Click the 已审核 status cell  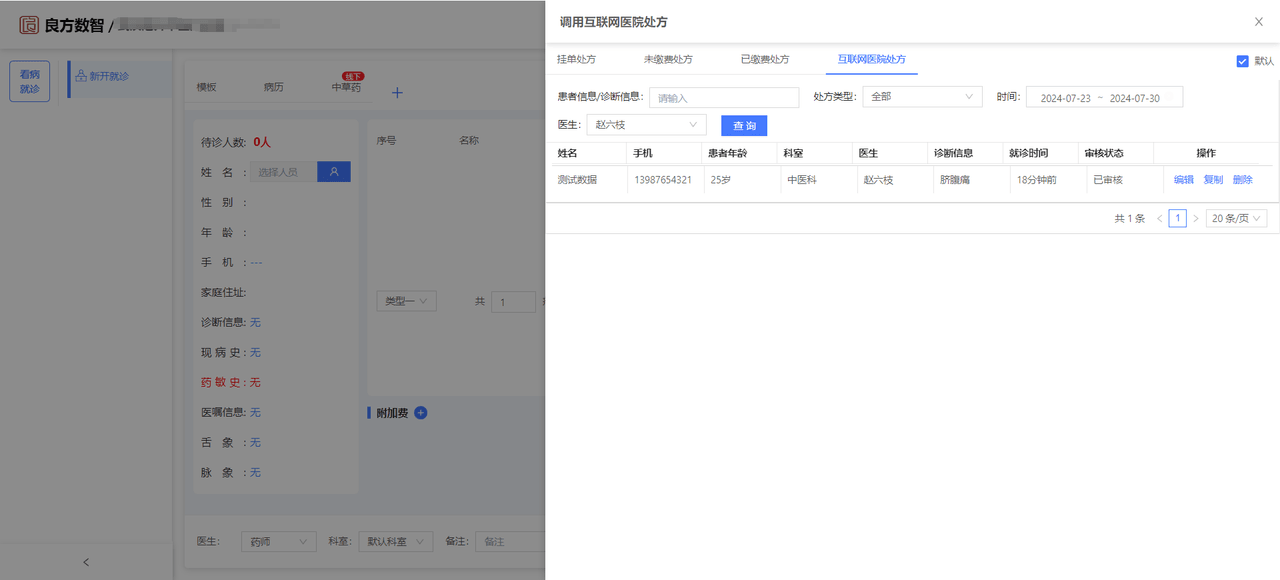1109,180
